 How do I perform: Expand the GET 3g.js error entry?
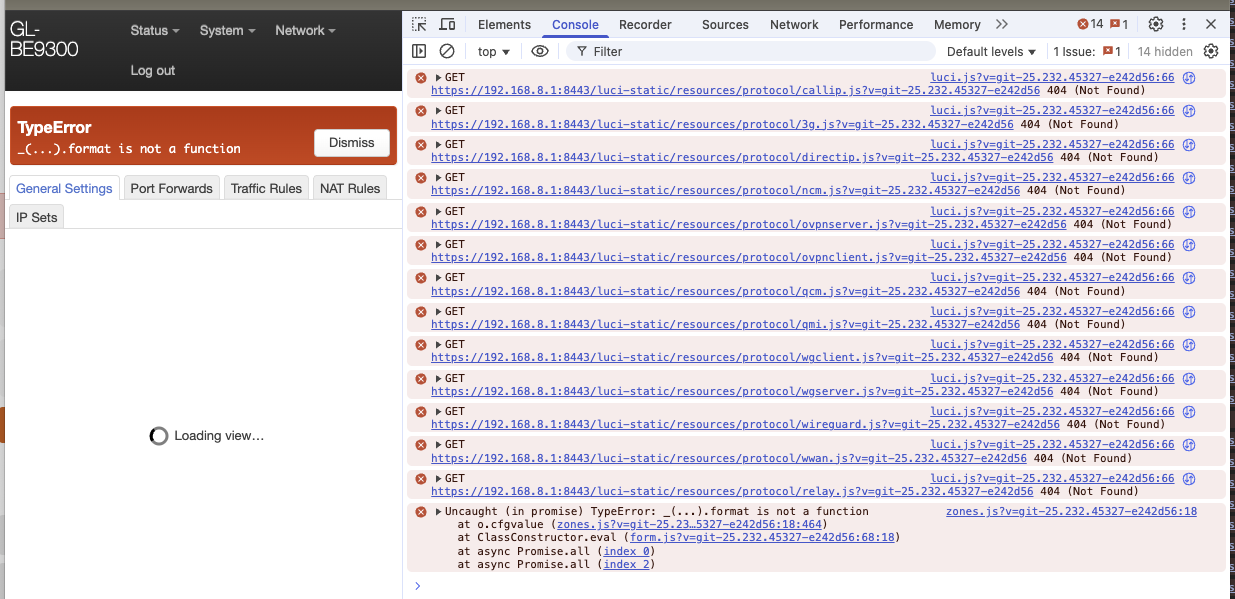[x=438, y=110]
